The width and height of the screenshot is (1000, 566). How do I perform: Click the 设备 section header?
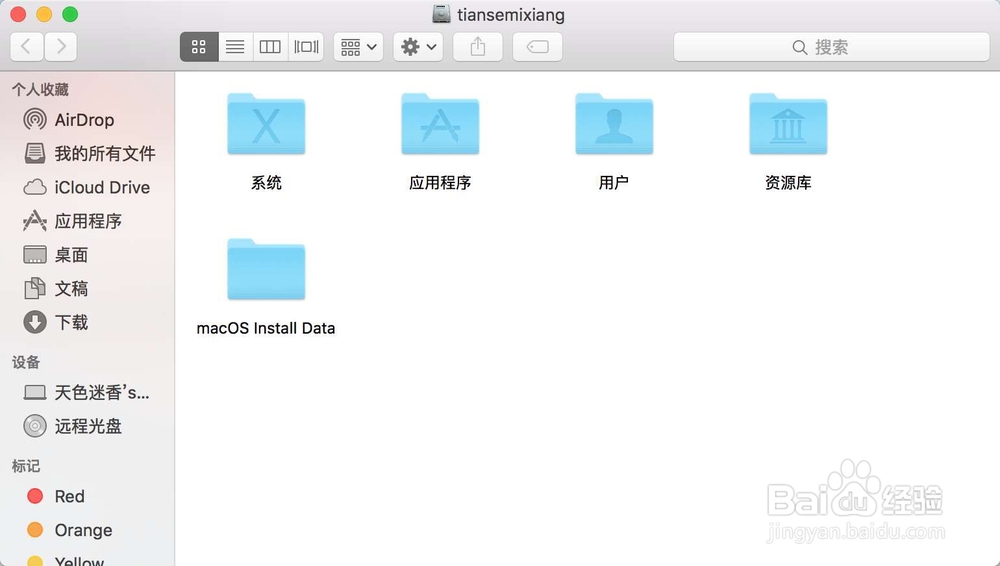(x=26, y=362)
